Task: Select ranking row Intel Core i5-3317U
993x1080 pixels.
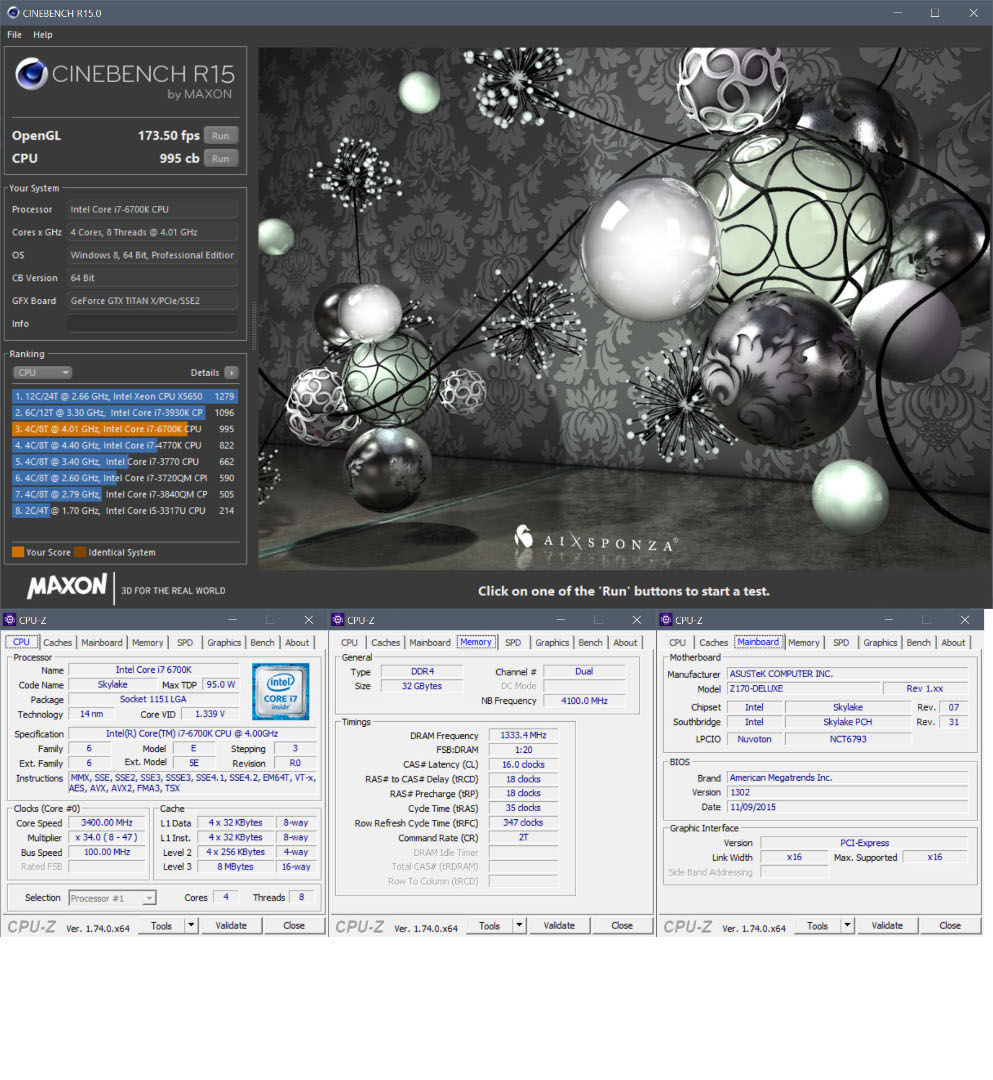Action: pyautogui.click(x=125, y=511)
